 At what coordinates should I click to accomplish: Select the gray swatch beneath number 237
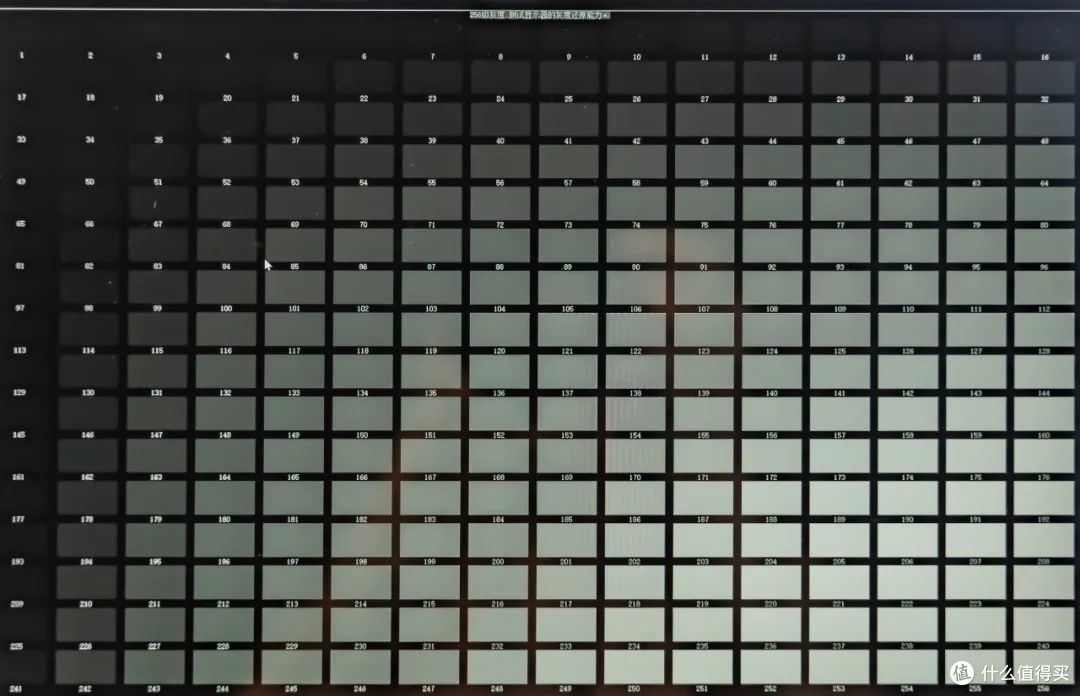click(x=838, y=667)
